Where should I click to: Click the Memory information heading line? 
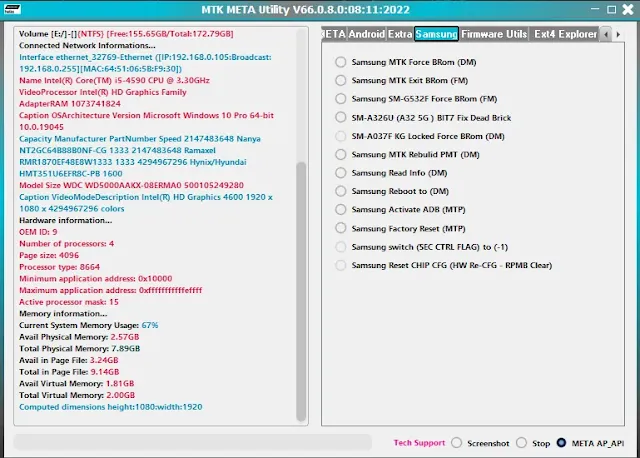tap(63, 313)
